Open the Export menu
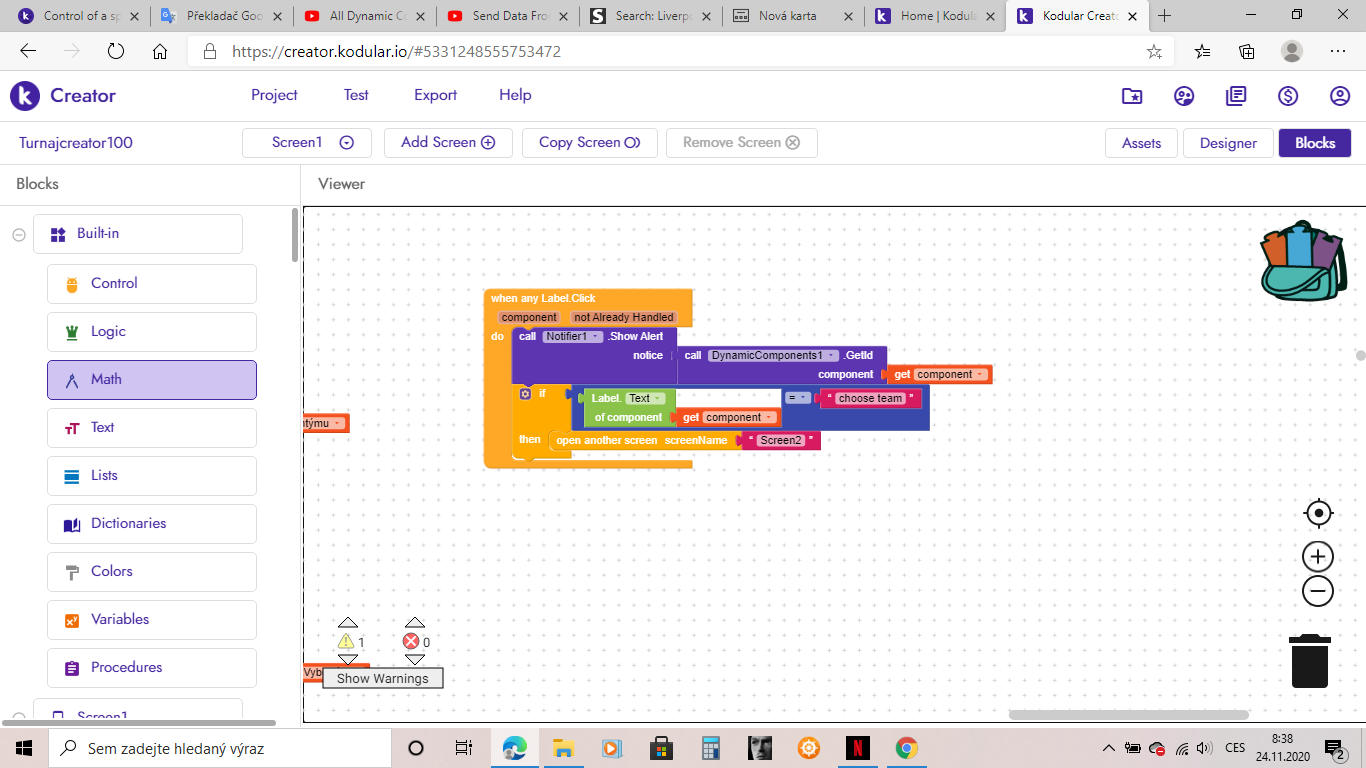The height and width of the screenshot is (768, 1366). point(435,95)
